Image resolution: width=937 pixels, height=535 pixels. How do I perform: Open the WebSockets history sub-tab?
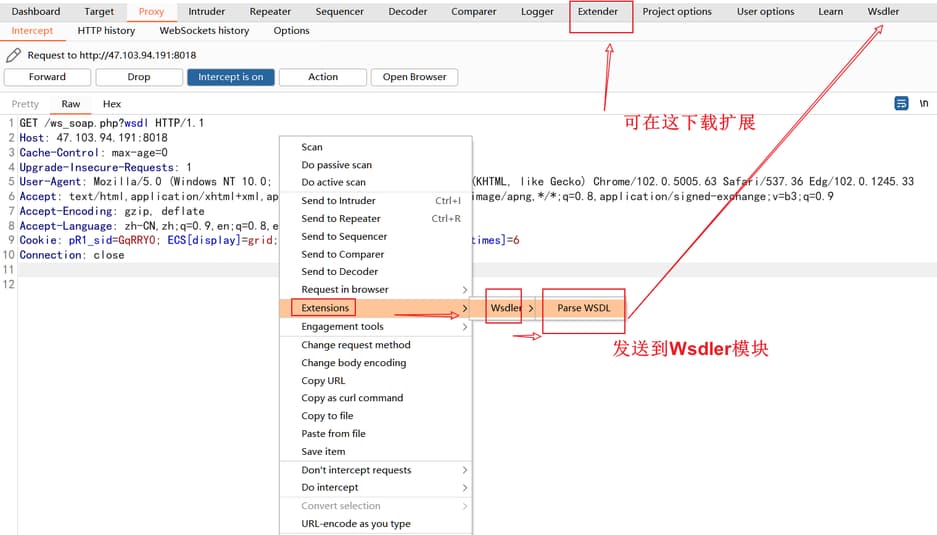204,30
